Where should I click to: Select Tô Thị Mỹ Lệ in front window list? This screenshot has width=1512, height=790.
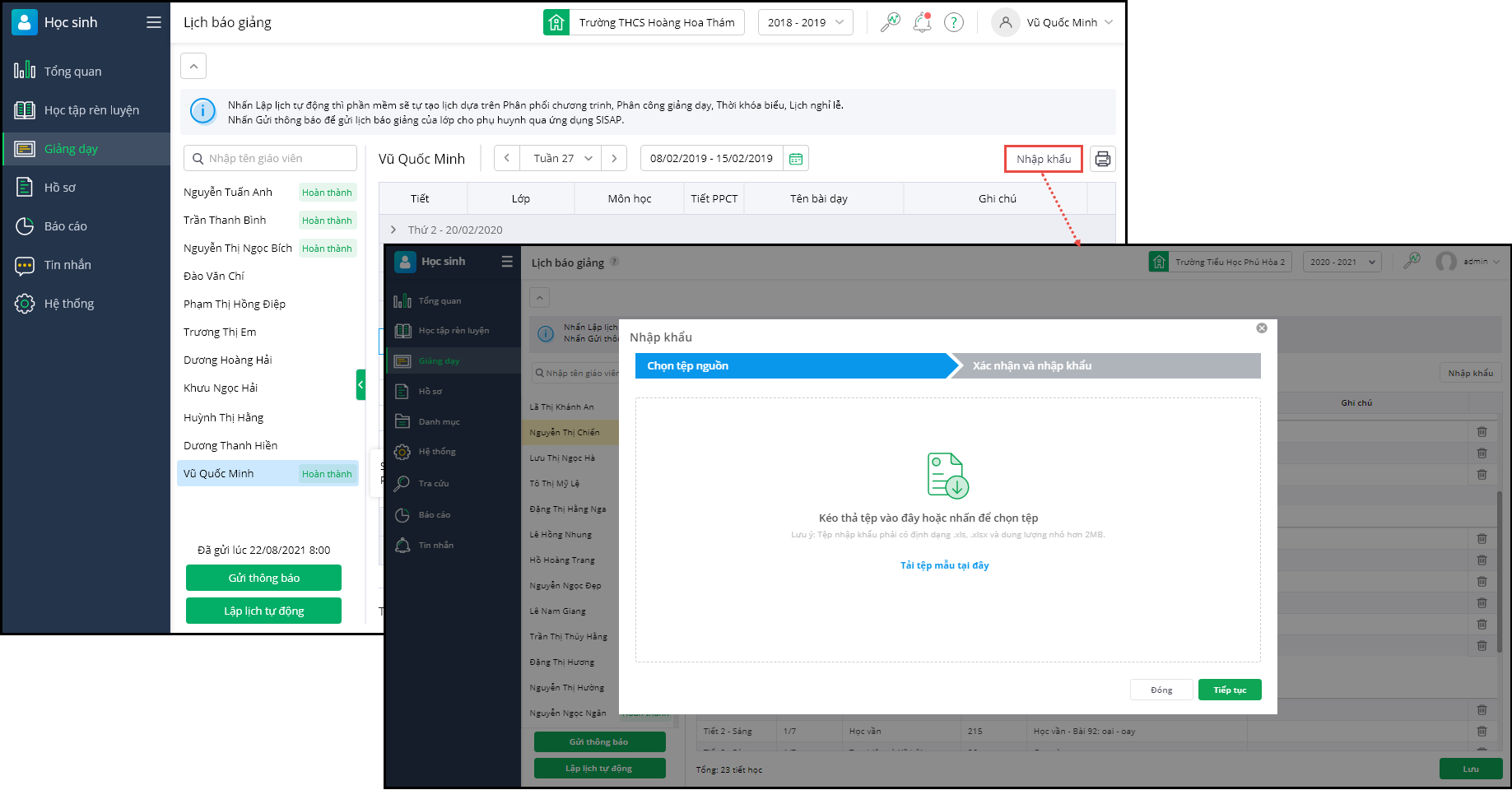coord(555,483)
